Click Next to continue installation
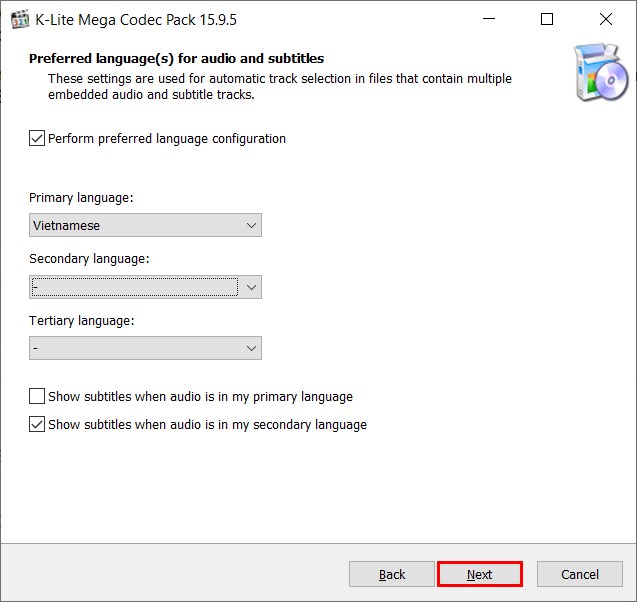The width and height of the screenshot is (637, 602). coord(480,574)
